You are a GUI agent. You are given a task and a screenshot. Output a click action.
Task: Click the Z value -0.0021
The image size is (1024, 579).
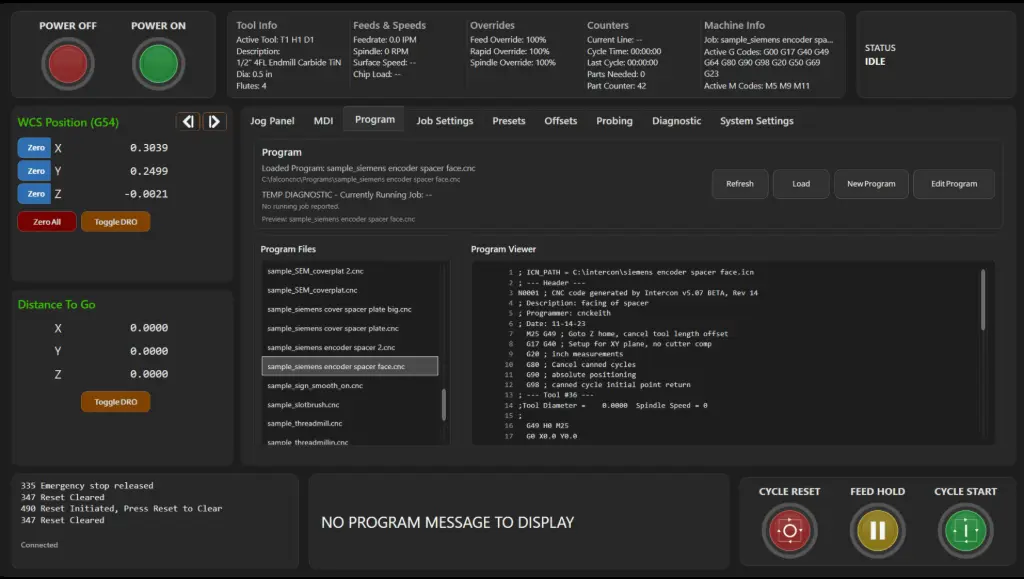pos(146,194)
